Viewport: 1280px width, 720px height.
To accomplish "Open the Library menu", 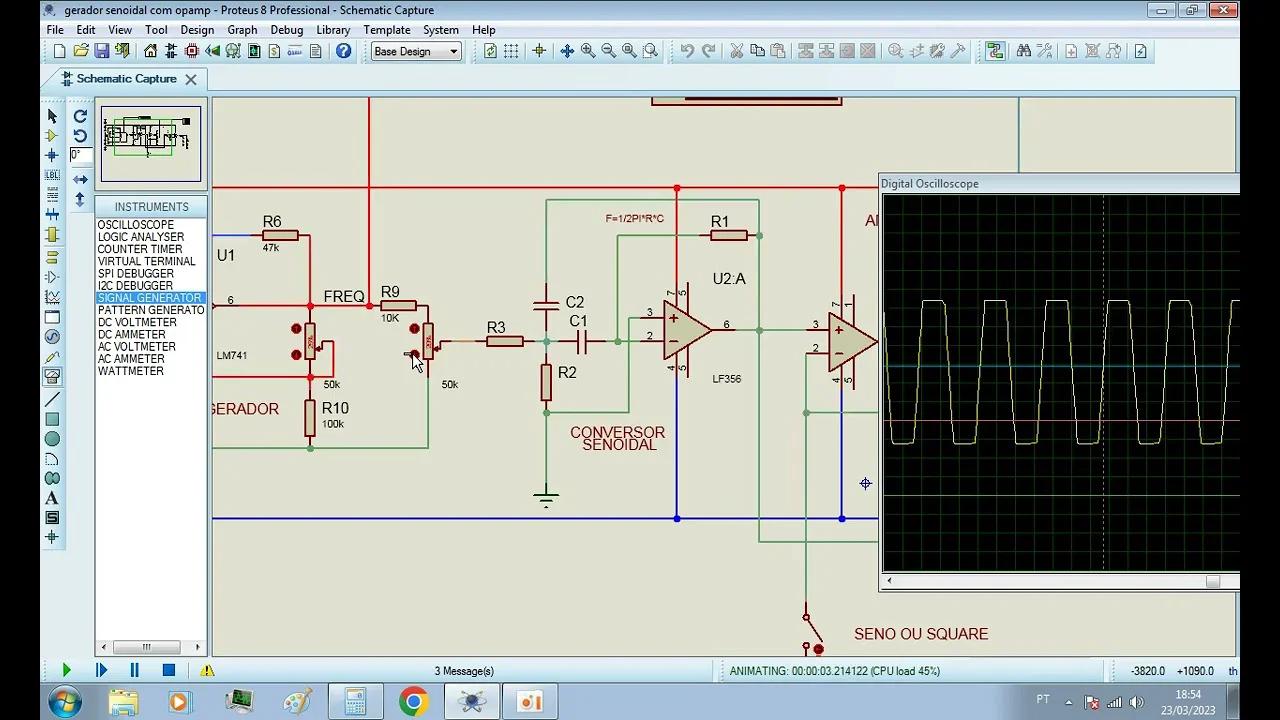I will pos(333,30).
